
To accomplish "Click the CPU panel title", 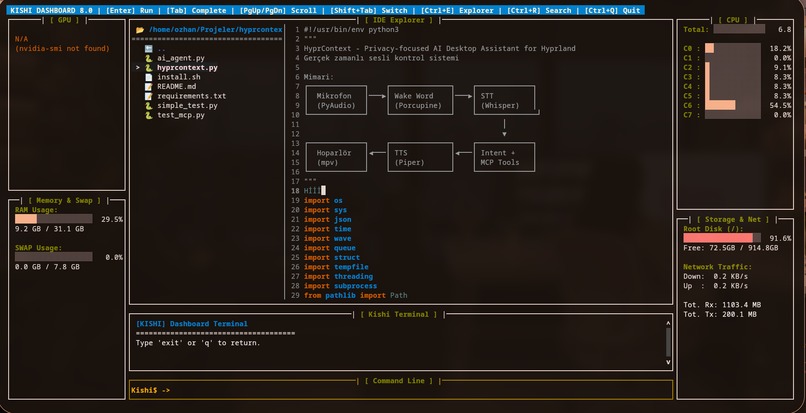I will click(734, 20).
